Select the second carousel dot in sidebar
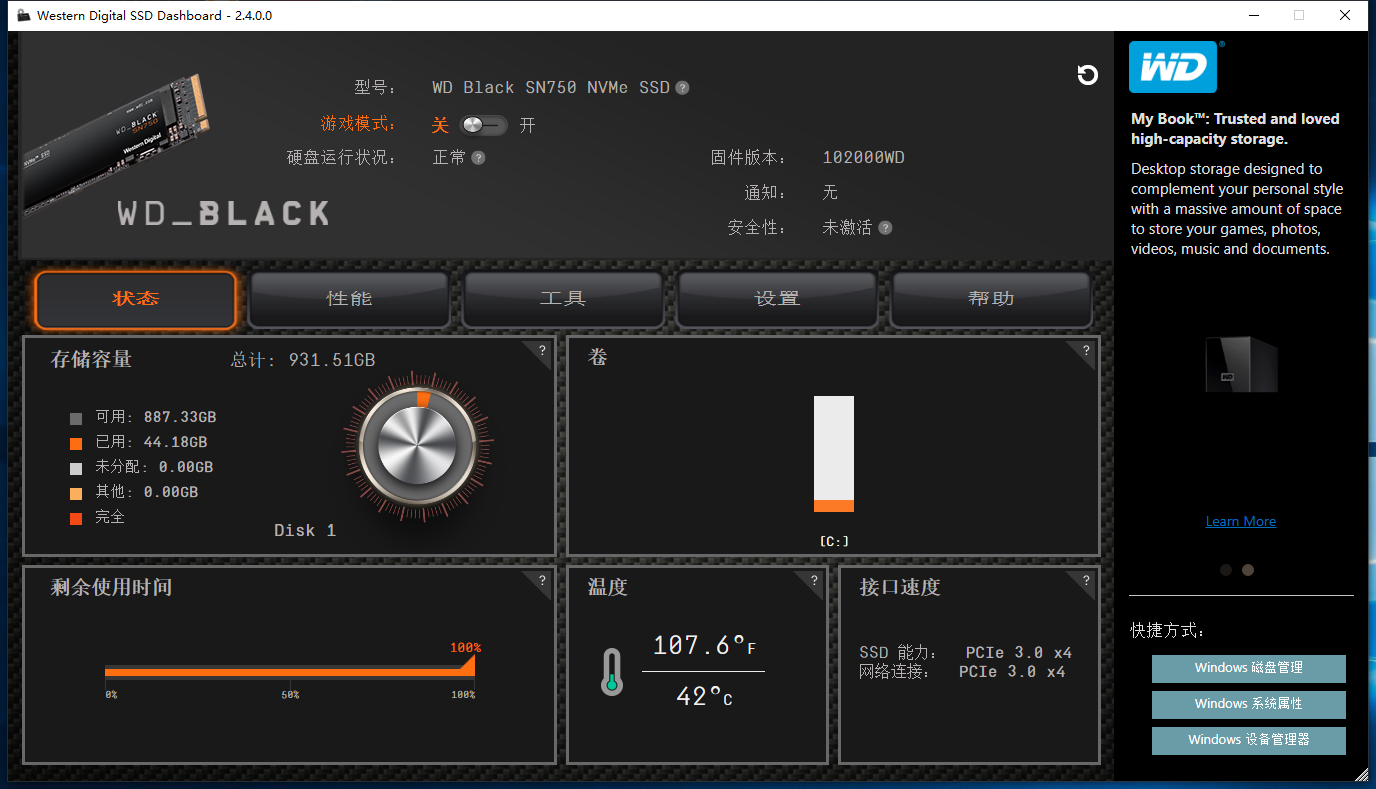 [x=1247, y=569]
